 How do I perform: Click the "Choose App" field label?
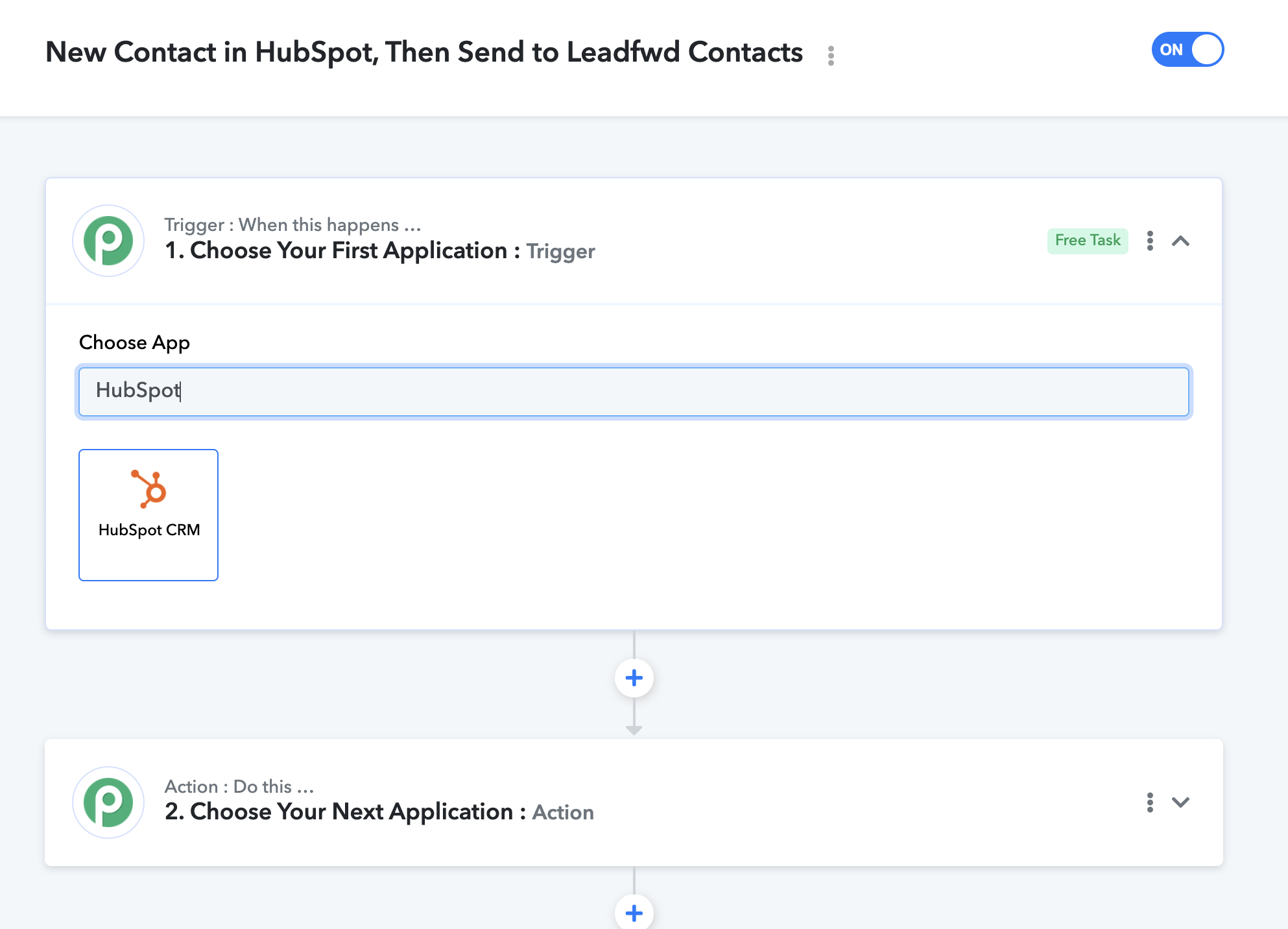134,343
